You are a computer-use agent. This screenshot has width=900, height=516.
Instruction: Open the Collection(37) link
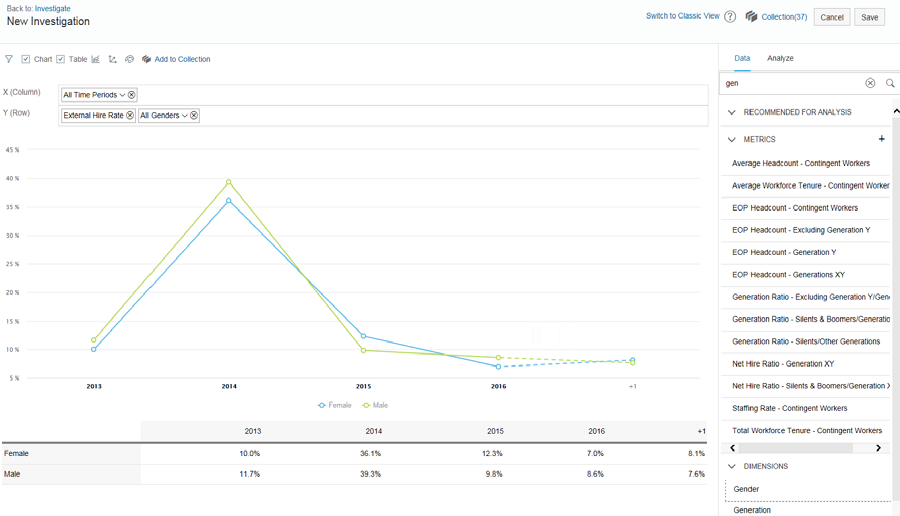click(x=784, y=17)
